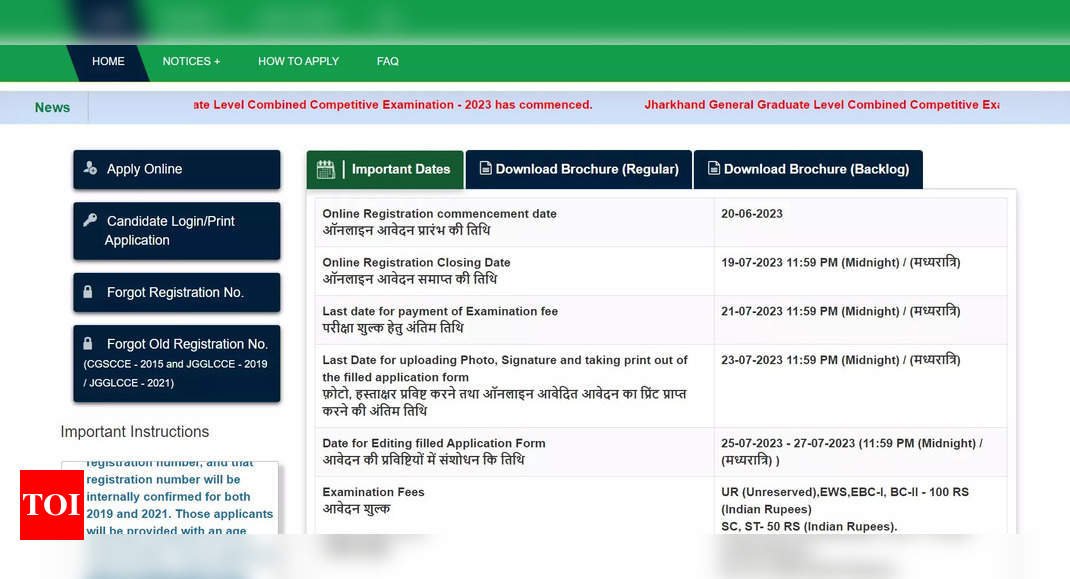Image resolution: width=1070 pixels, height=579 pixels.
Task: Select the 21-07-2023 fee payment date cell
Action: coord(861,320)
